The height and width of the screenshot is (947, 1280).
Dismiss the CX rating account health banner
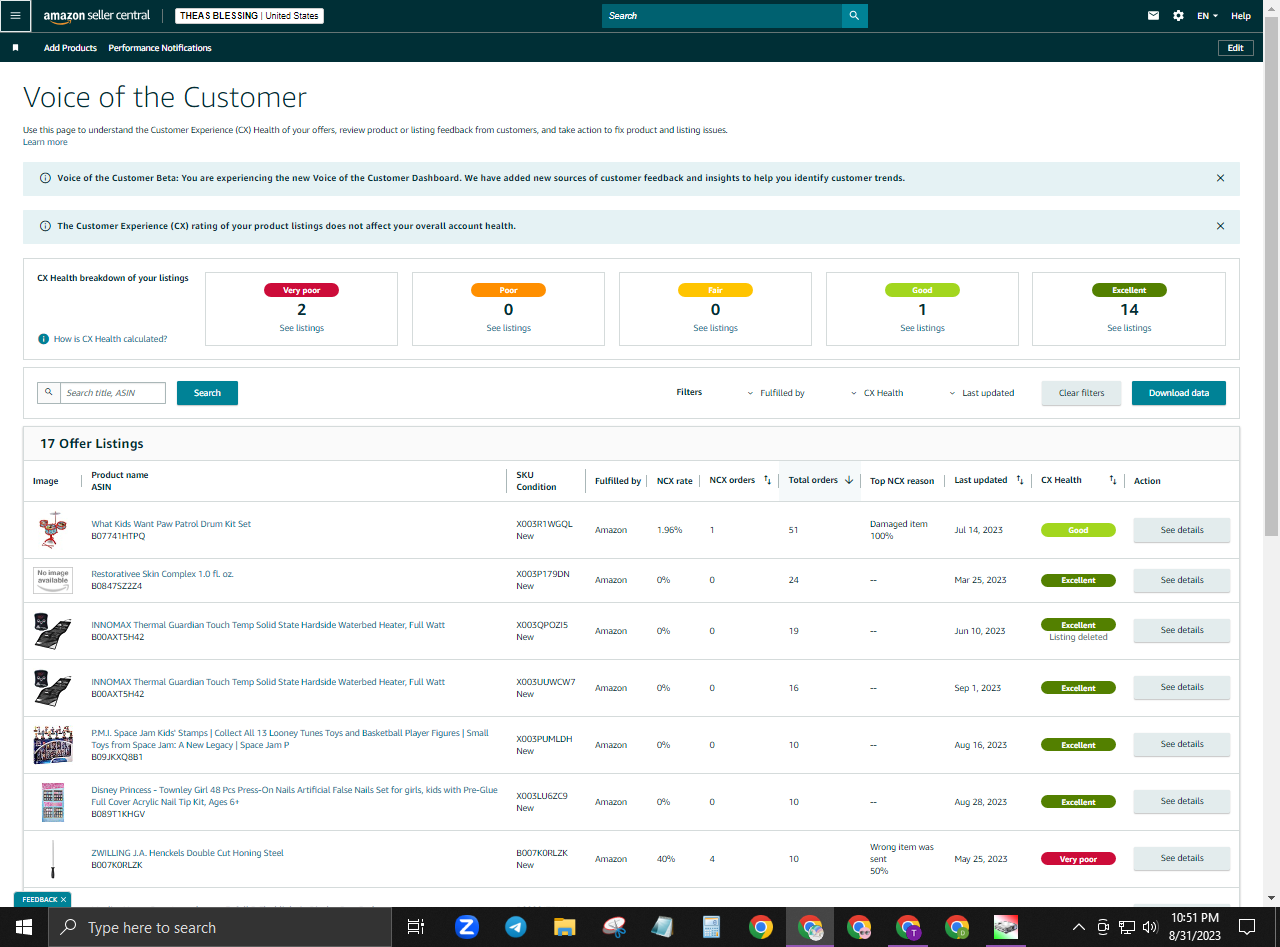[x=1220, y=226]
